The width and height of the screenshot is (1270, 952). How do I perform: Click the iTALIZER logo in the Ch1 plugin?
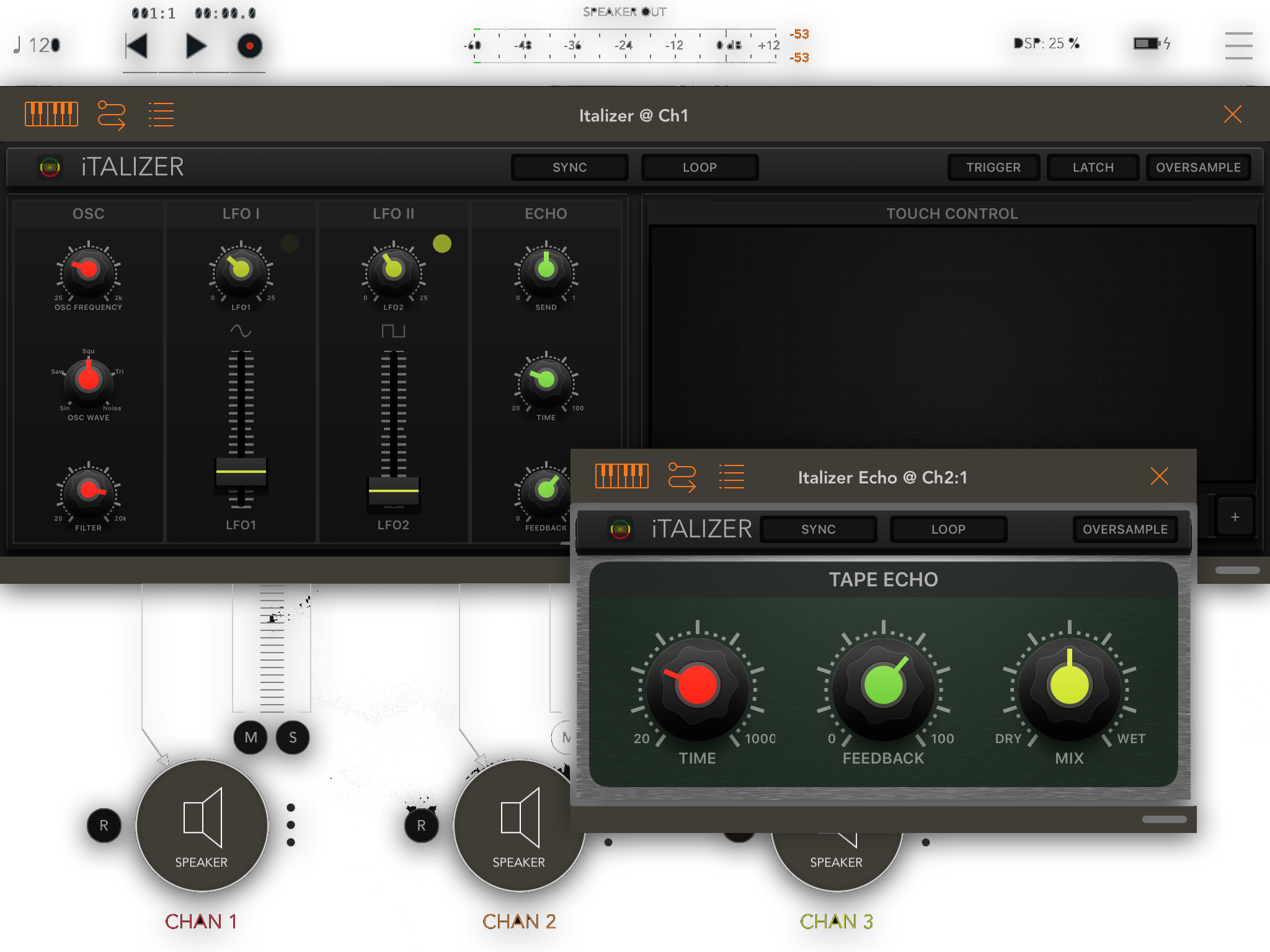(50, 167)
